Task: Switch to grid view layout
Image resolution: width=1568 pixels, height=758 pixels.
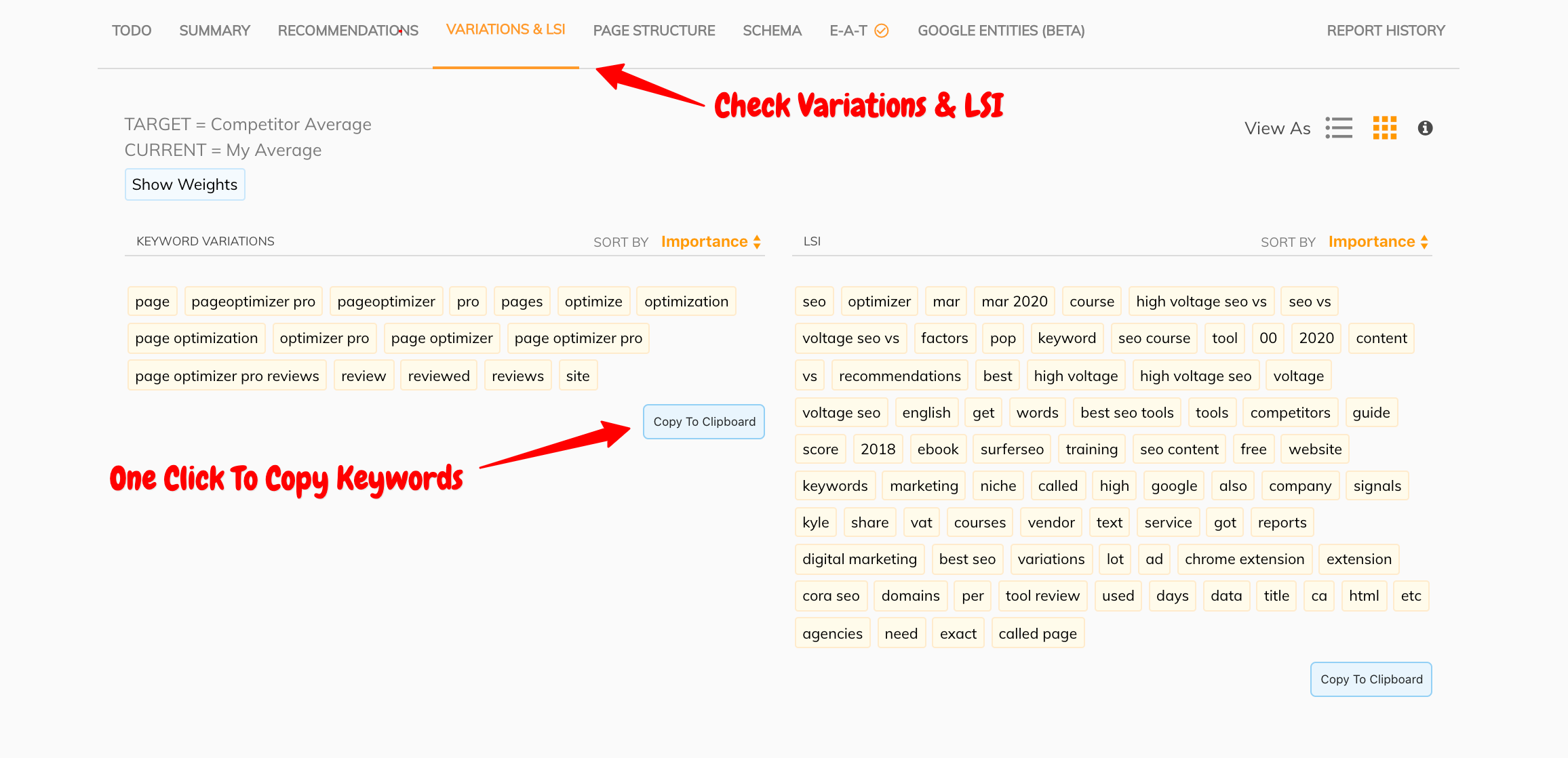Action: [x=1385, y=127]
